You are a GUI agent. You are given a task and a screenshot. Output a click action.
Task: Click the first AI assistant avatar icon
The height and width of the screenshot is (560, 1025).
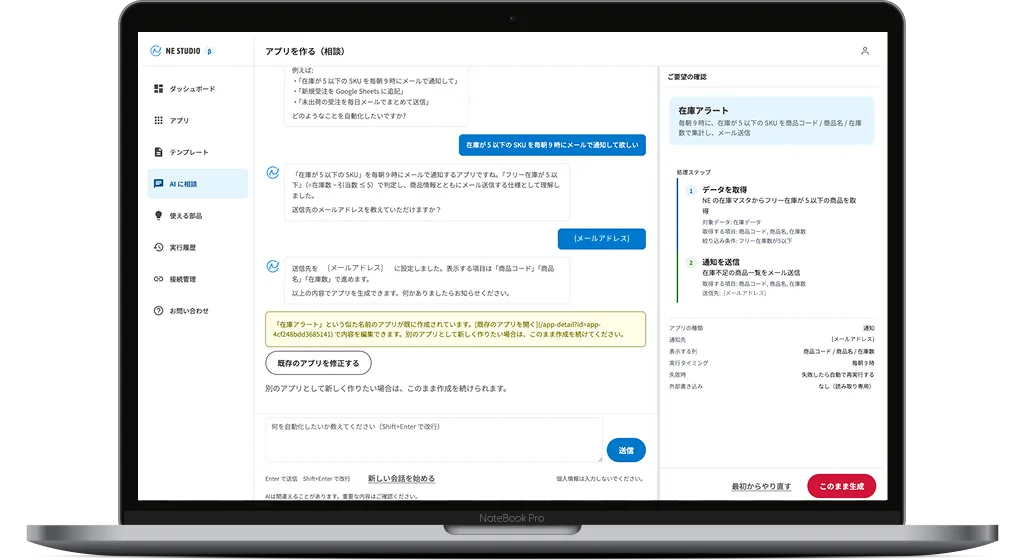[273, 173]
